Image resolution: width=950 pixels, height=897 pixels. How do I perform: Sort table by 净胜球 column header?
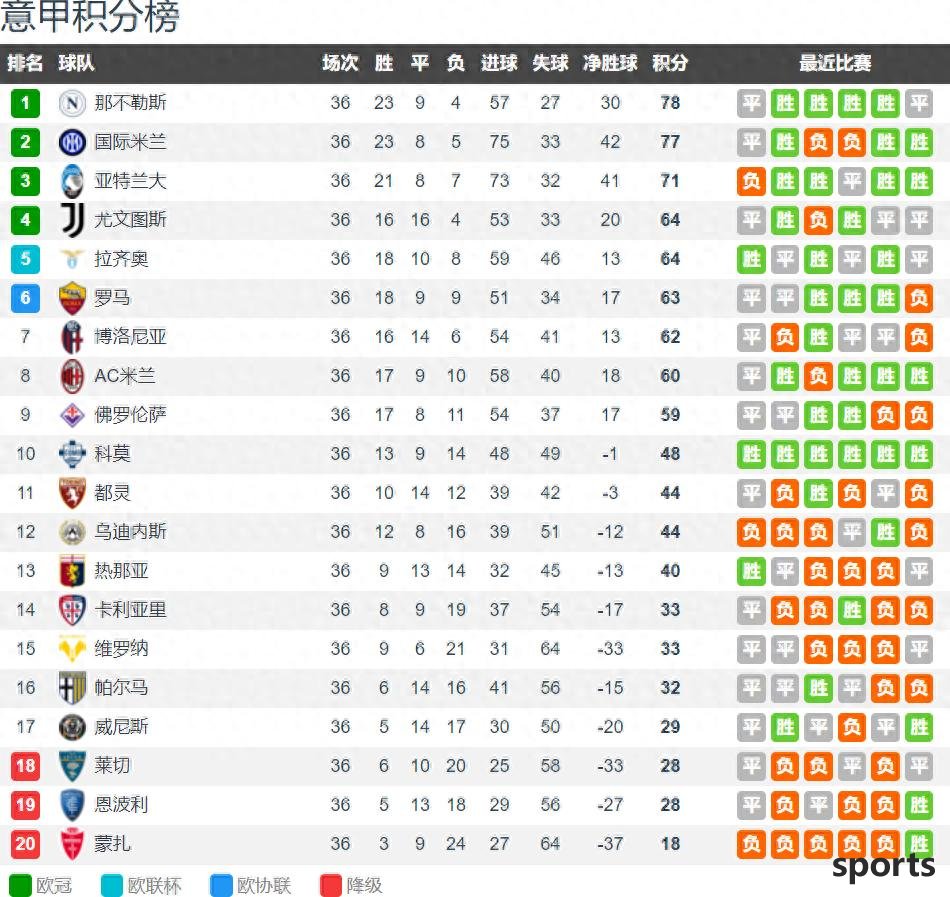pyautogui.click(x=610, y=63)
